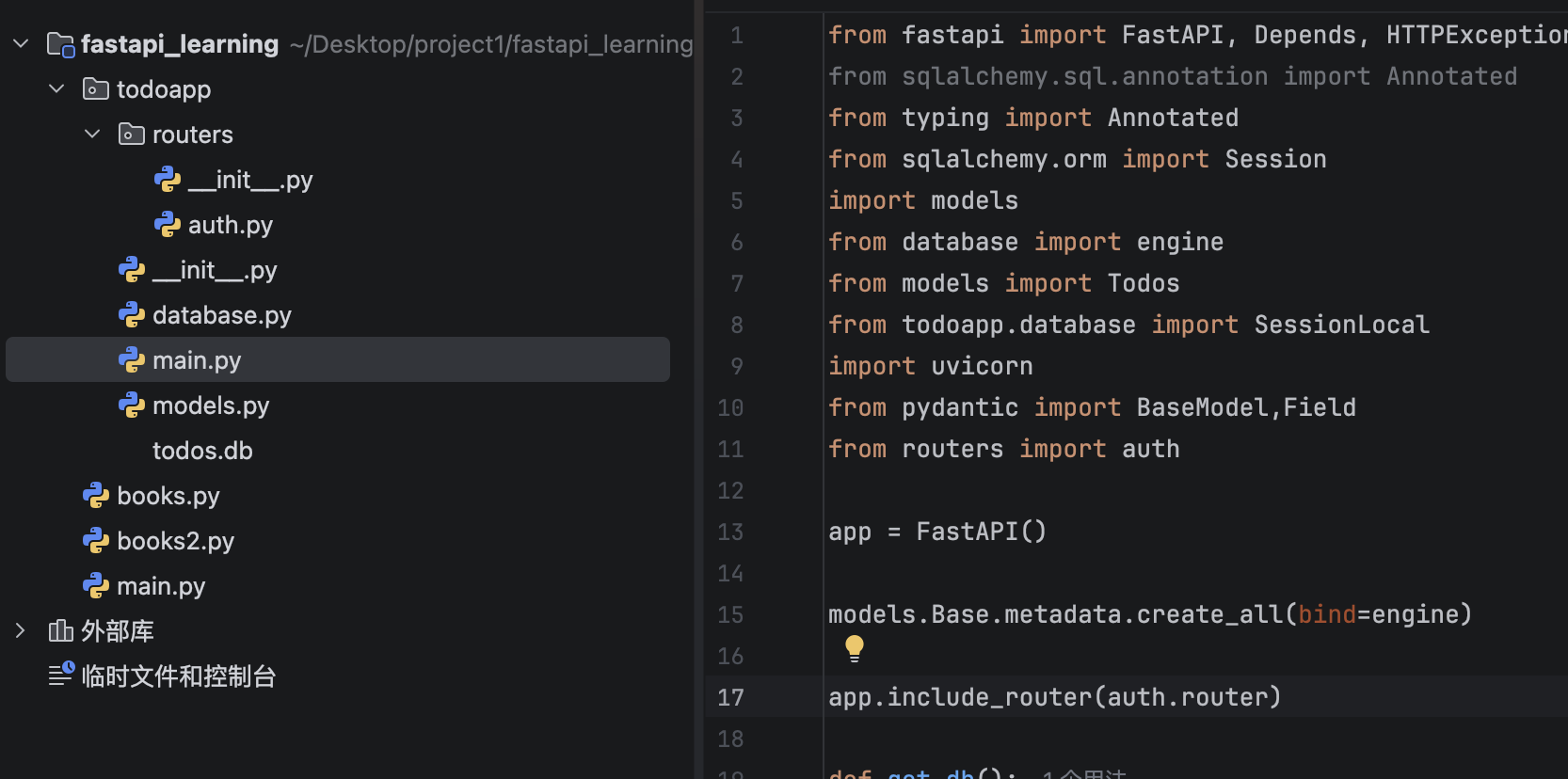Click line number 13 in gutter
The height and width of the screenshot is (779, 1568).
[730, 532]
